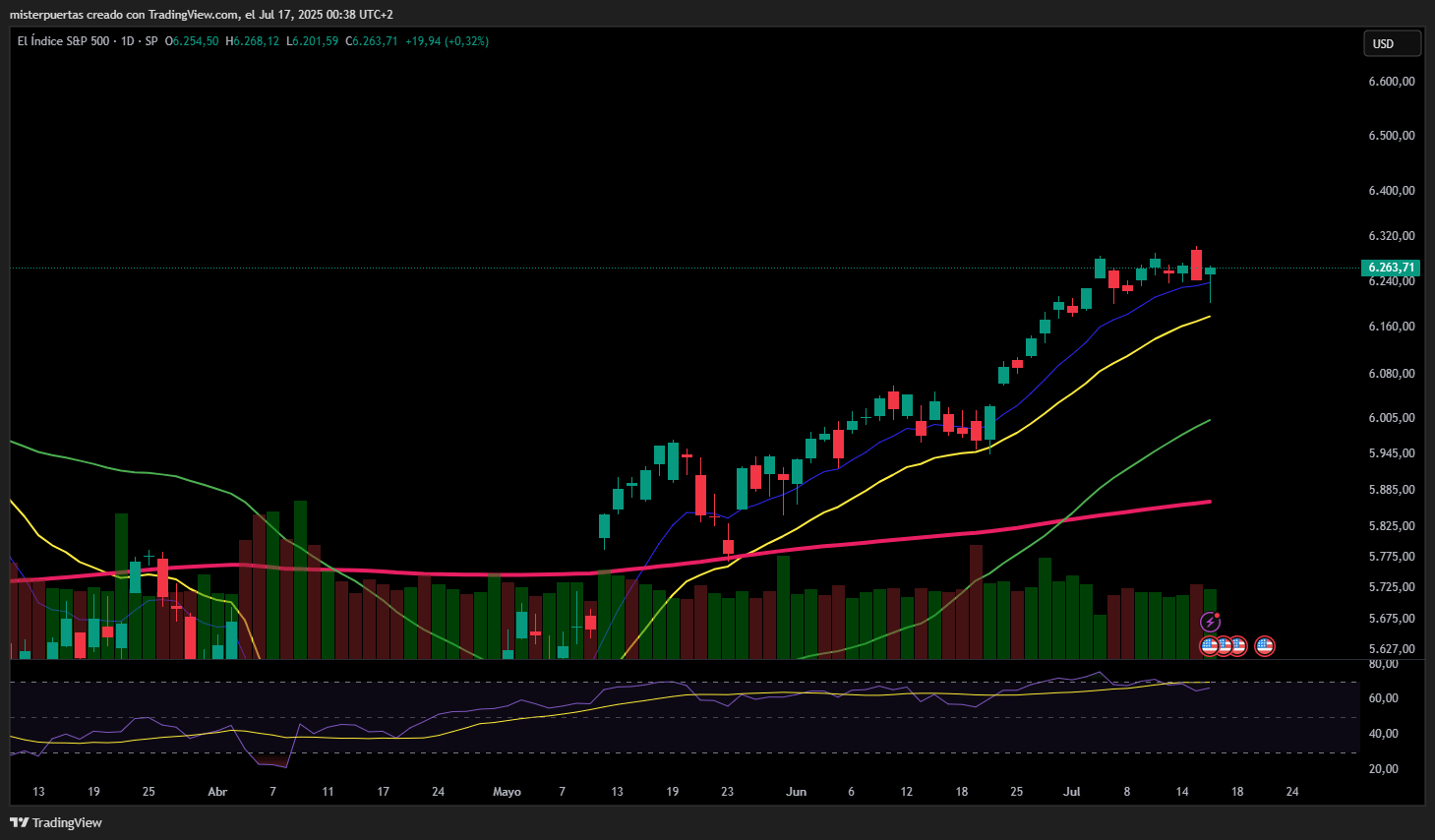
Task: Open the purple lightning news flash icon
Action: pyautogui.click(x=1211, y=623)
